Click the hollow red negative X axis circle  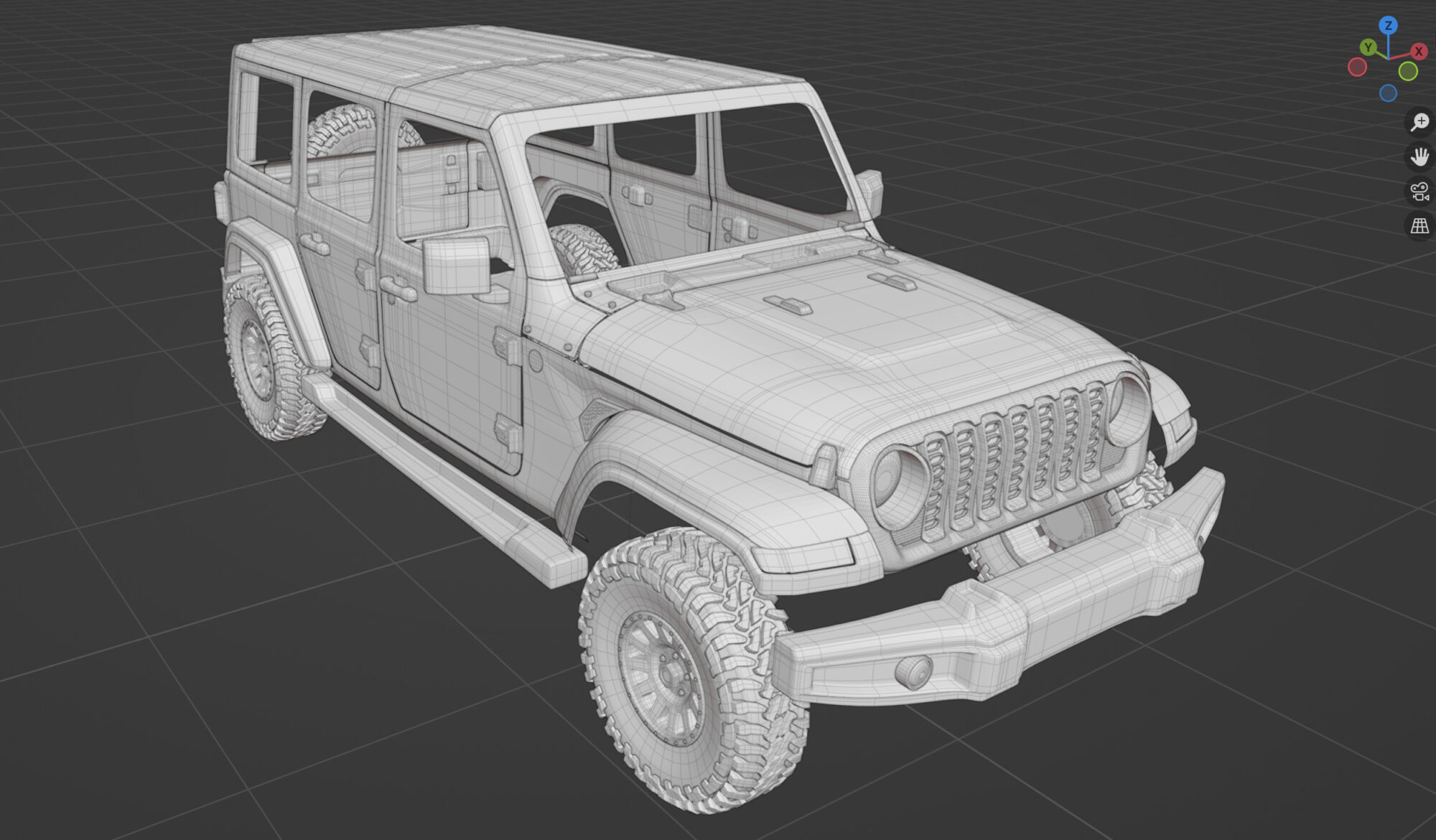(x=1357, y=67)
